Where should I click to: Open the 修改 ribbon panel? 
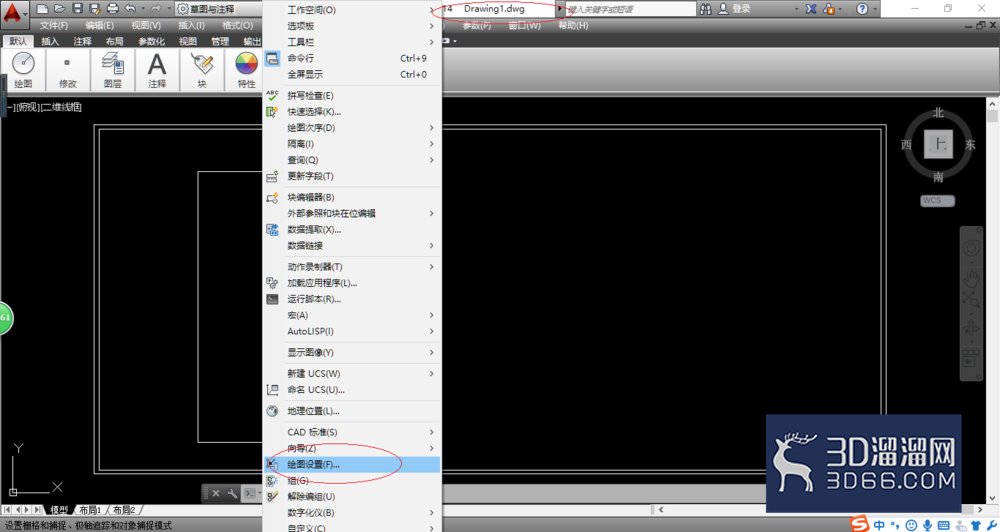click(x=68, y=70)
